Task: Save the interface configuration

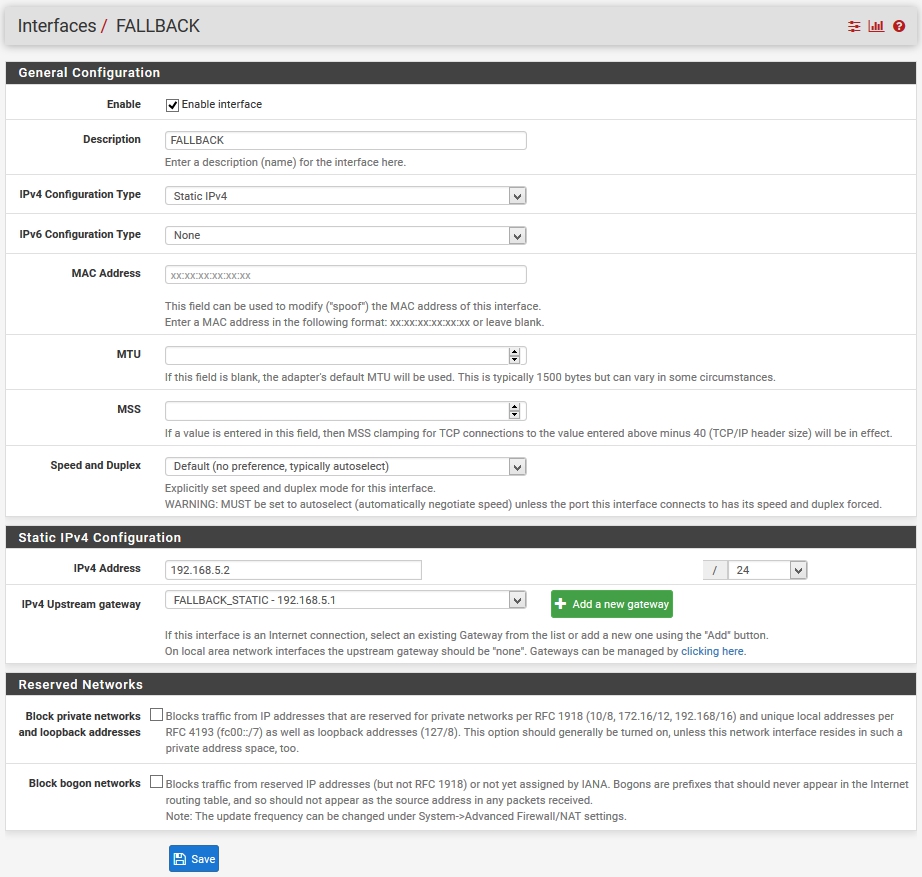Action: coord(193,858)
